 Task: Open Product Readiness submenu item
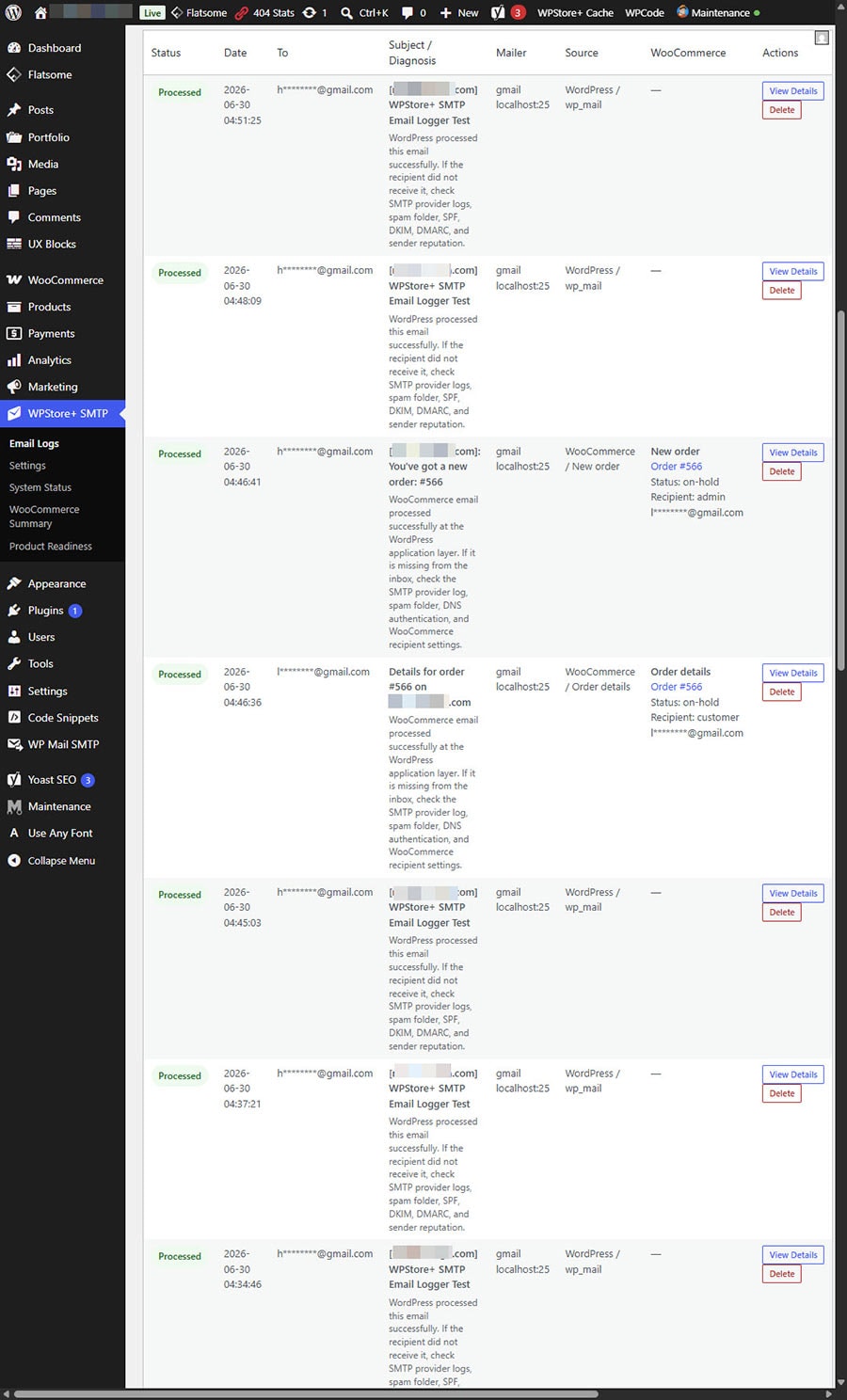click(51, 547)
